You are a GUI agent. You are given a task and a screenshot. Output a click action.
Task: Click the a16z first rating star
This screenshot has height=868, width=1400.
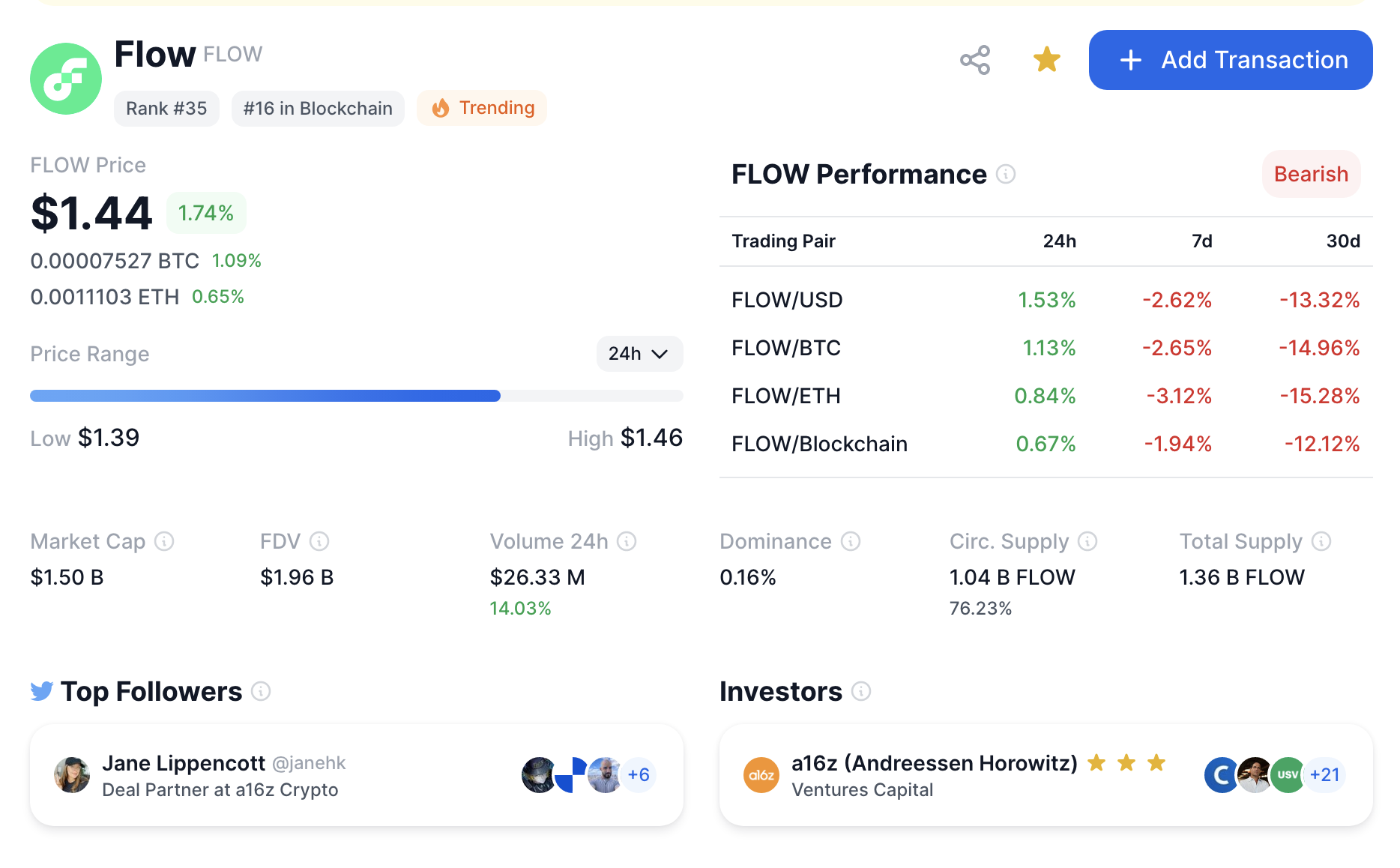click(x=1096, y=763)
